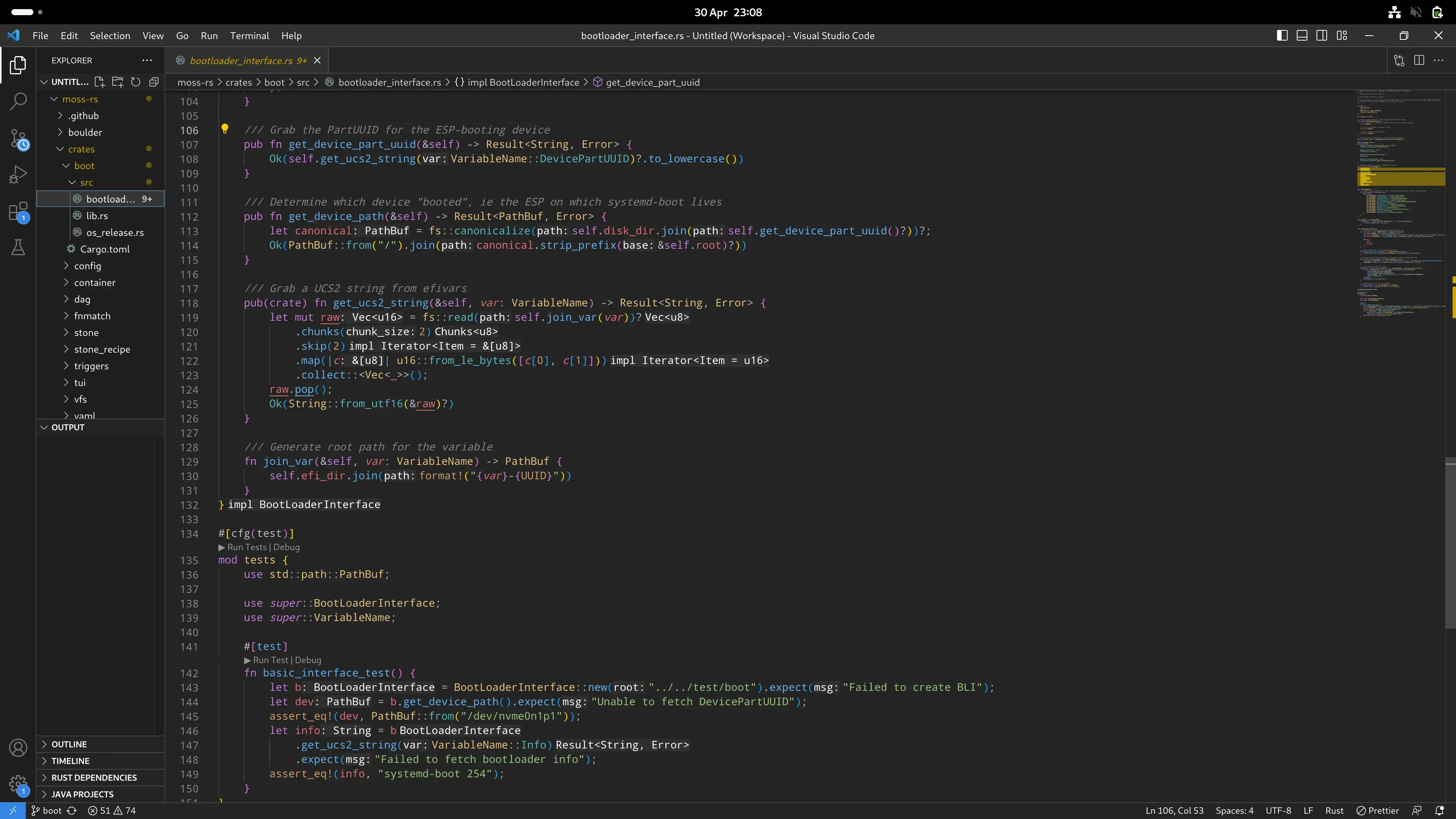This screenshot has width=1456, height=819.
Task: Toggle the secondary side bar visibility
Action: [1321, 36]
